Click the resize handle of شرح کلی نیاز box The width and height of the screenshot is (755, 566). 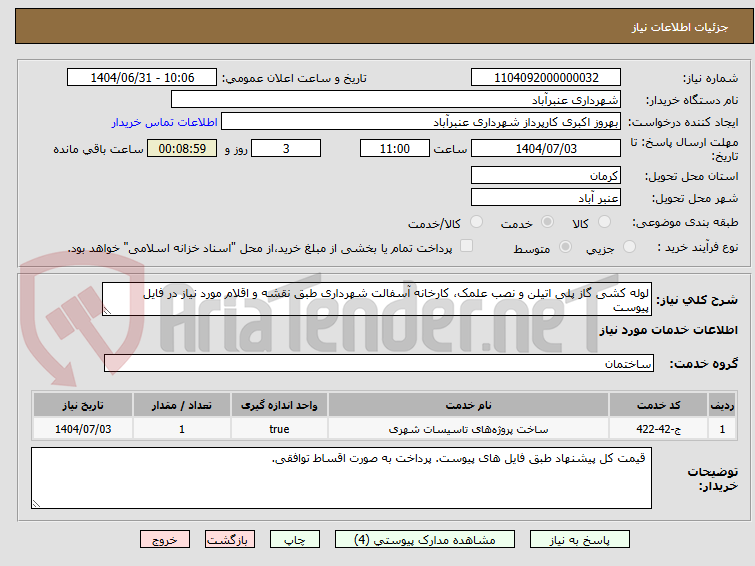(107, 311)
